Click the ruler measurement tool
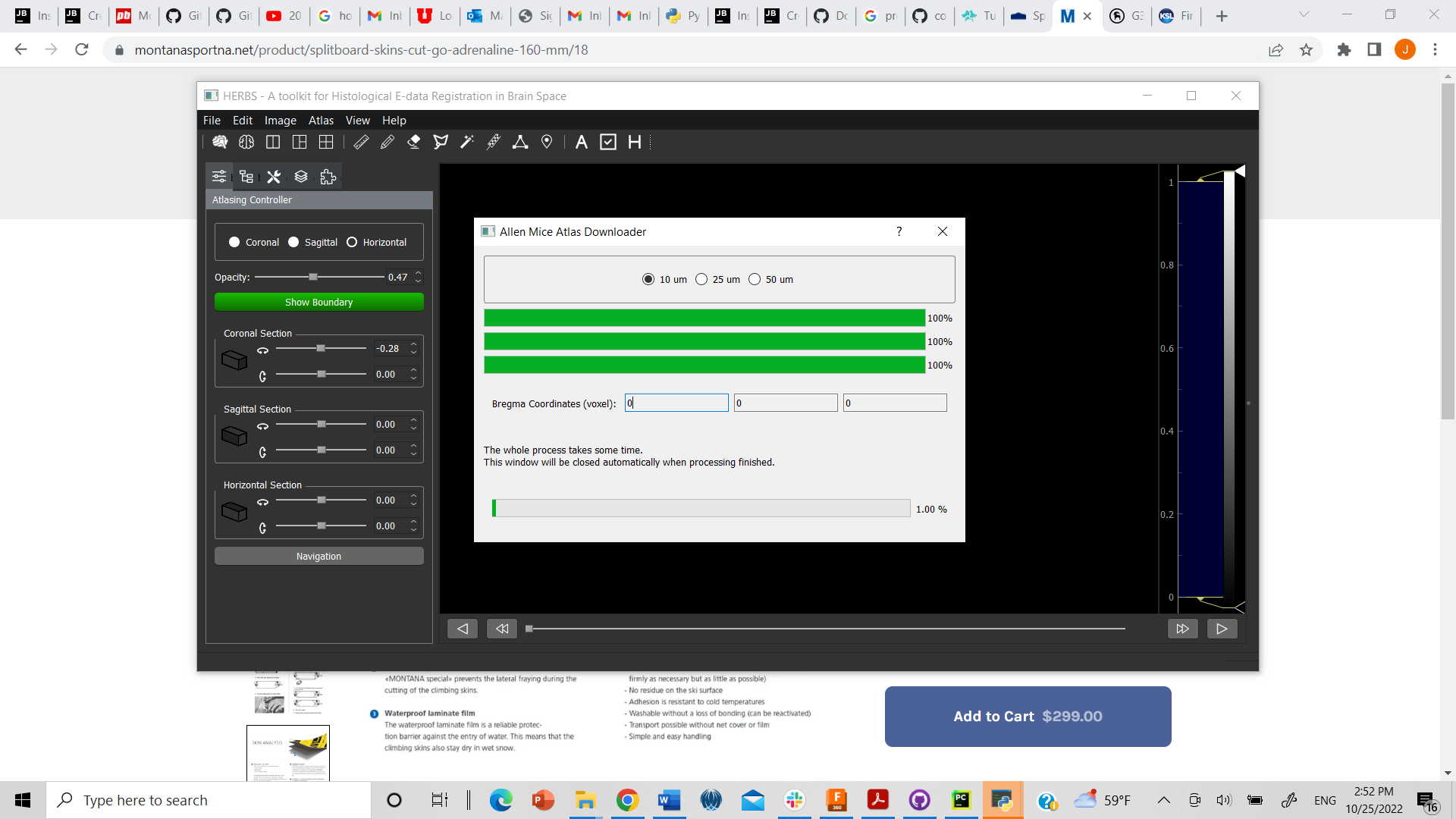 361,142
